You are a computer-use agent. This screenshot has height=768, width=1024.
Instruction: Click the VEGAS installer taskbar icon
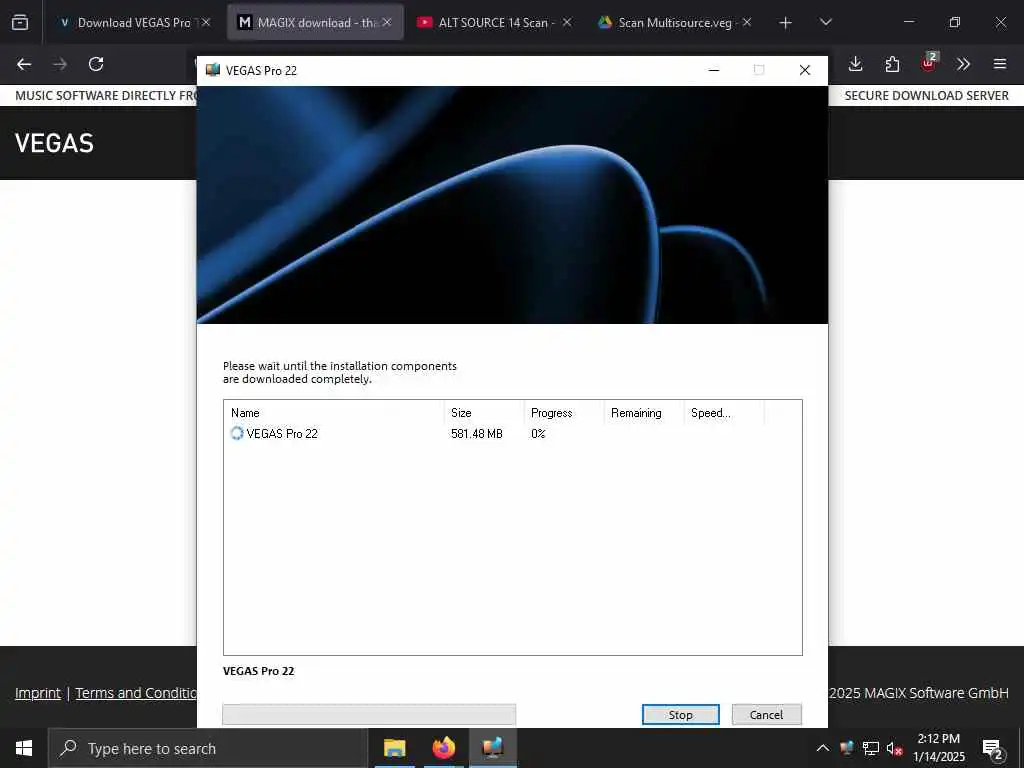492,748
